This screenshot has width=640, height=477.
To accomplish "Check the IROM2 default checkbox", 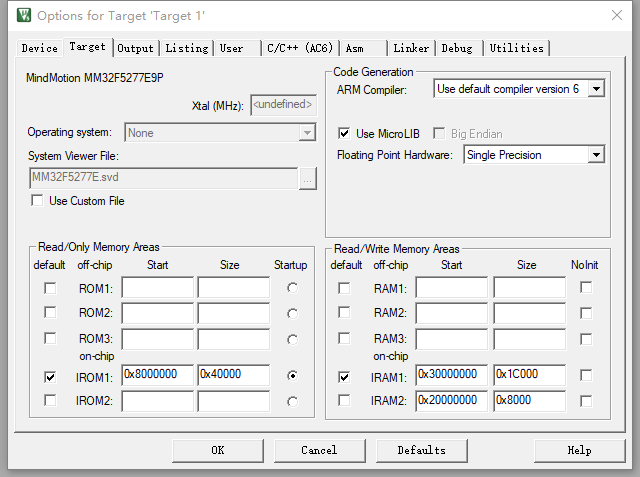I will pos(50,400).
